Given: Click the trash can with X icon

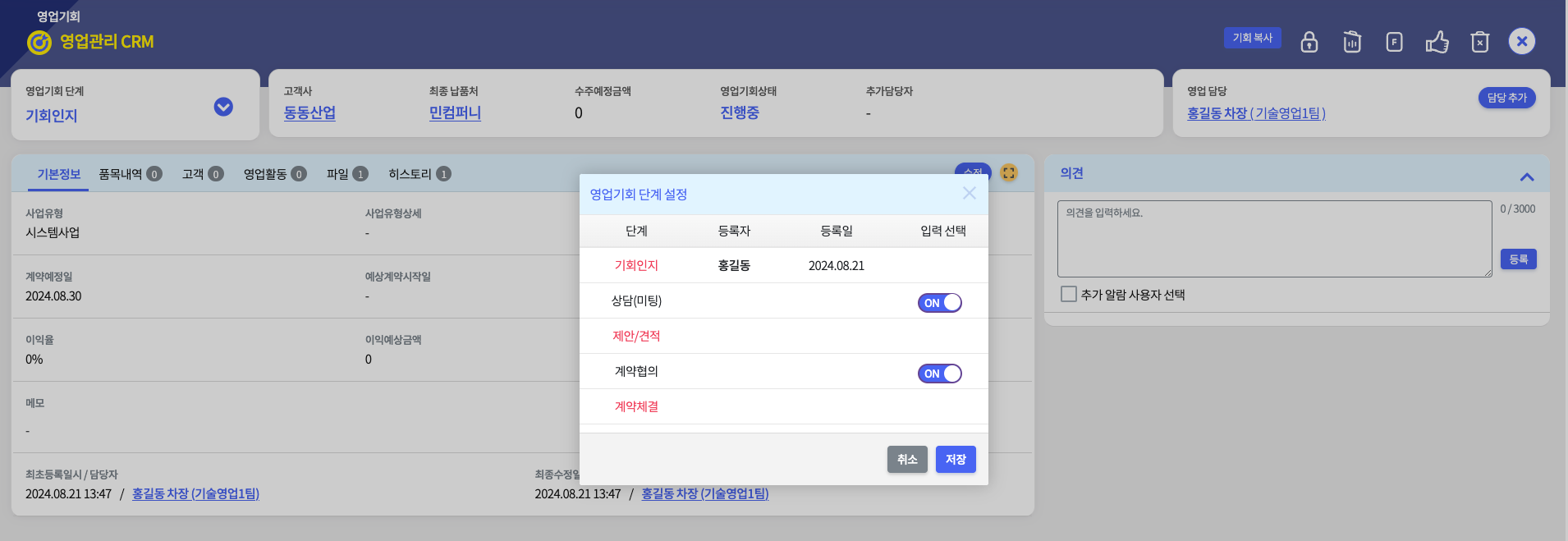Looking at the screenshot, I should pyautogui.click(x=1479, y=42).
